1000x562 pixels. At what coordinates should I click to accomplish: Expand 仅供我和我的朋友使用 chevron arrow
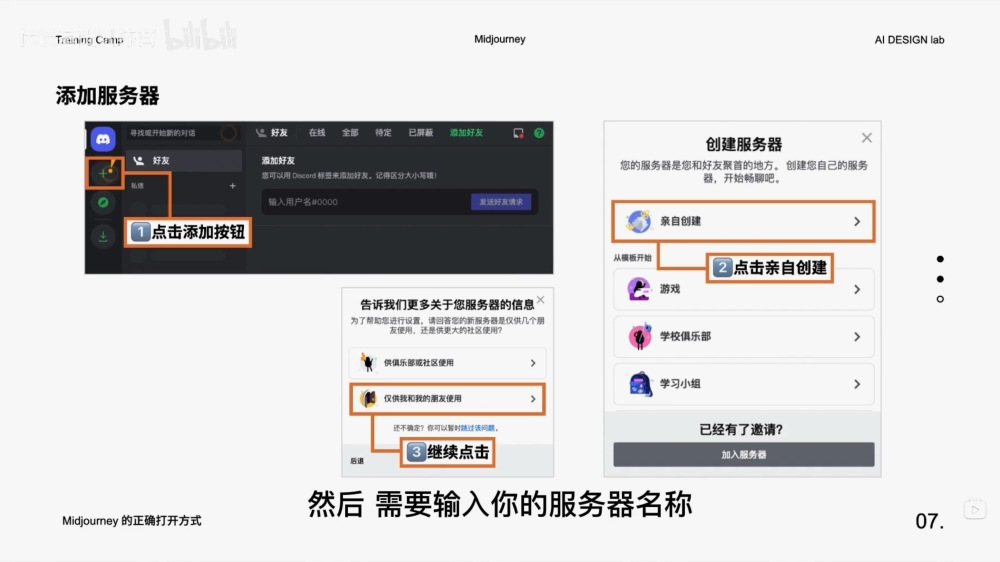click(533, 399)
